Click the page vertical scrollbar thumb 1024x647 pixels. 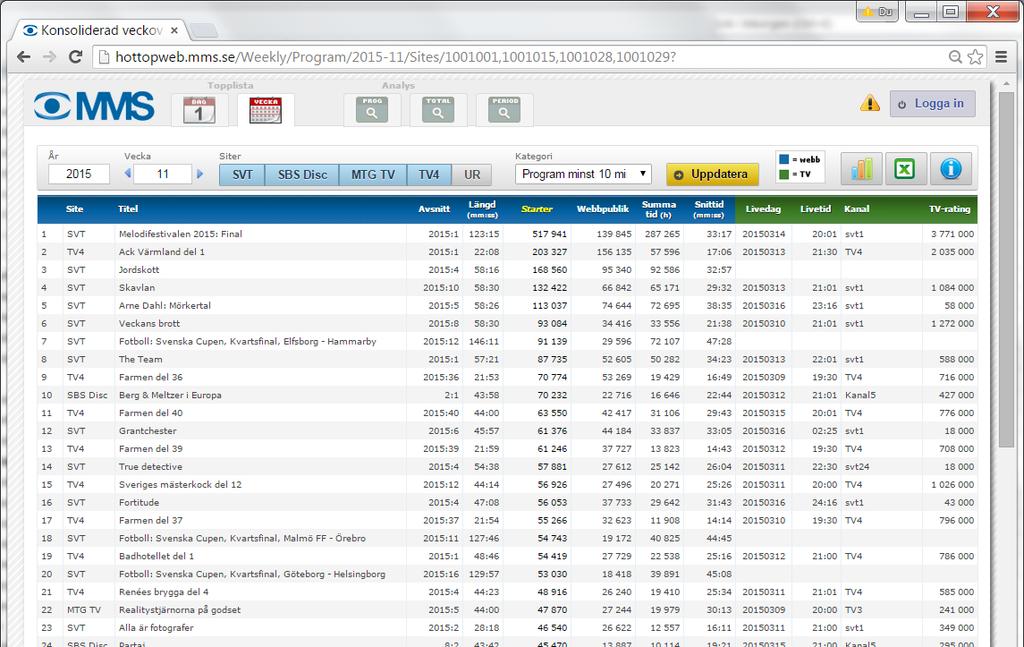[x=1006, y=269]
